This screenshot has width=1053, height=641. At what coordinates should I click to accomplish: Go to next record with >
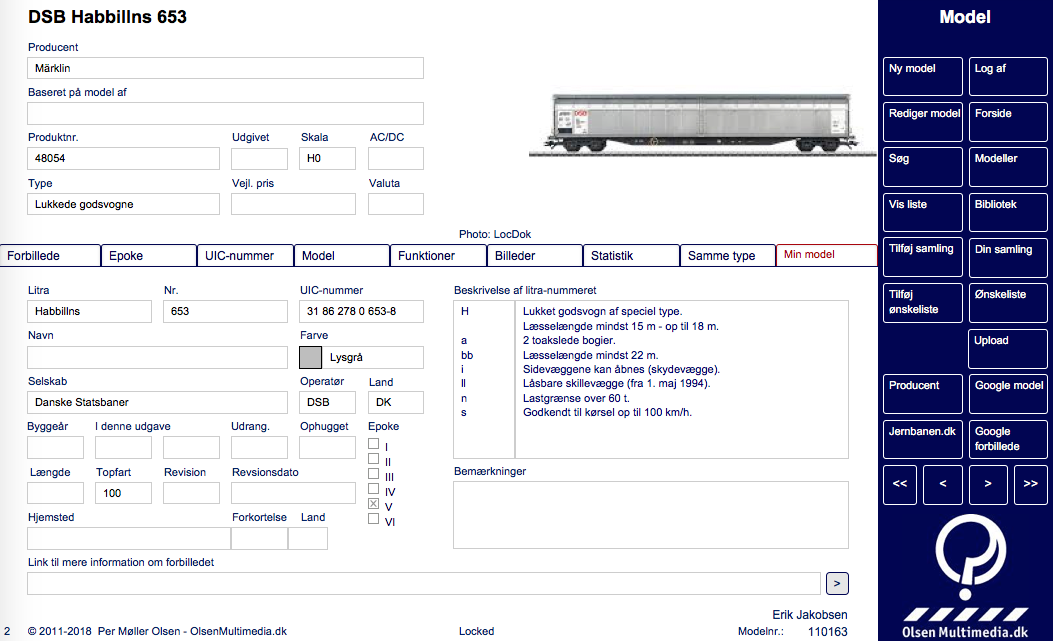point(988,484)
